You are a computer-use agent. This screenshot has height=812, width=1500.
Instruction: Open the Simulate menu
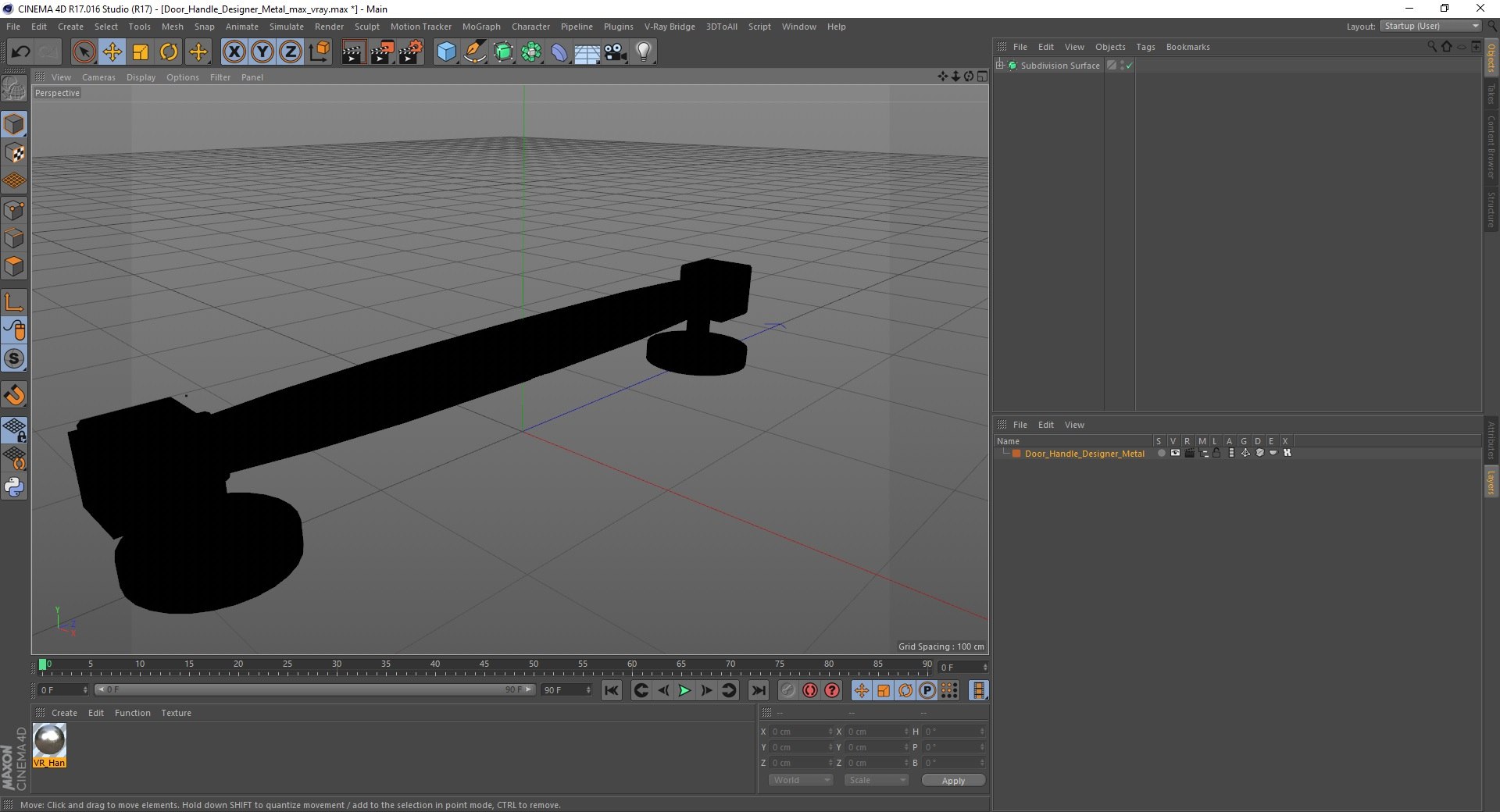287,27
